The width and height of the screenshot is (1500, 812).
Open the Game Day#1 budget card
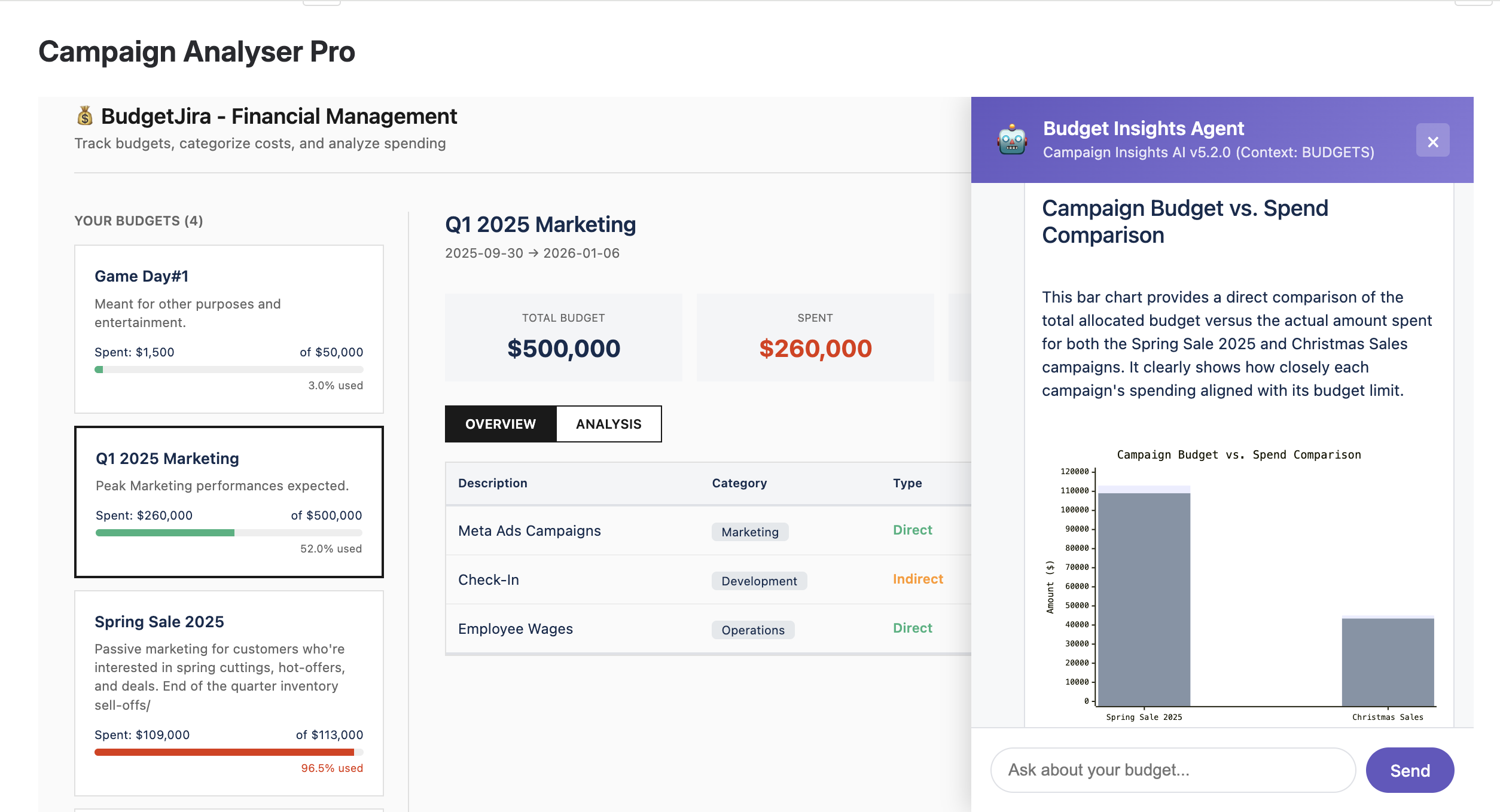(228, 328)
